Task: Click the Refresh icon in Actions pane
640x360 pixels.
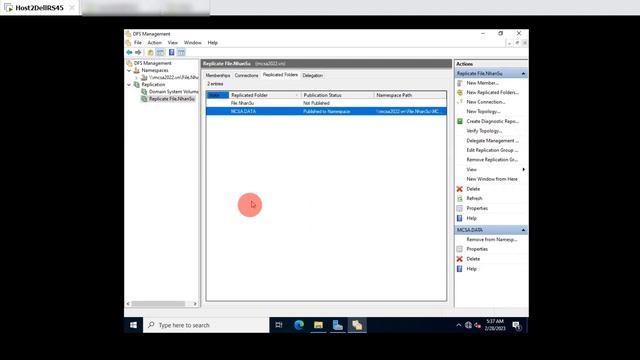Action: (x=460, y=198)
